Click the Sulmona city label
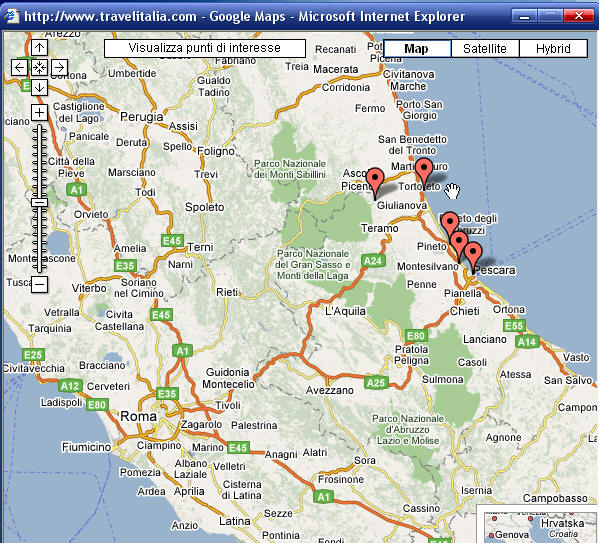 coord(443,379)
